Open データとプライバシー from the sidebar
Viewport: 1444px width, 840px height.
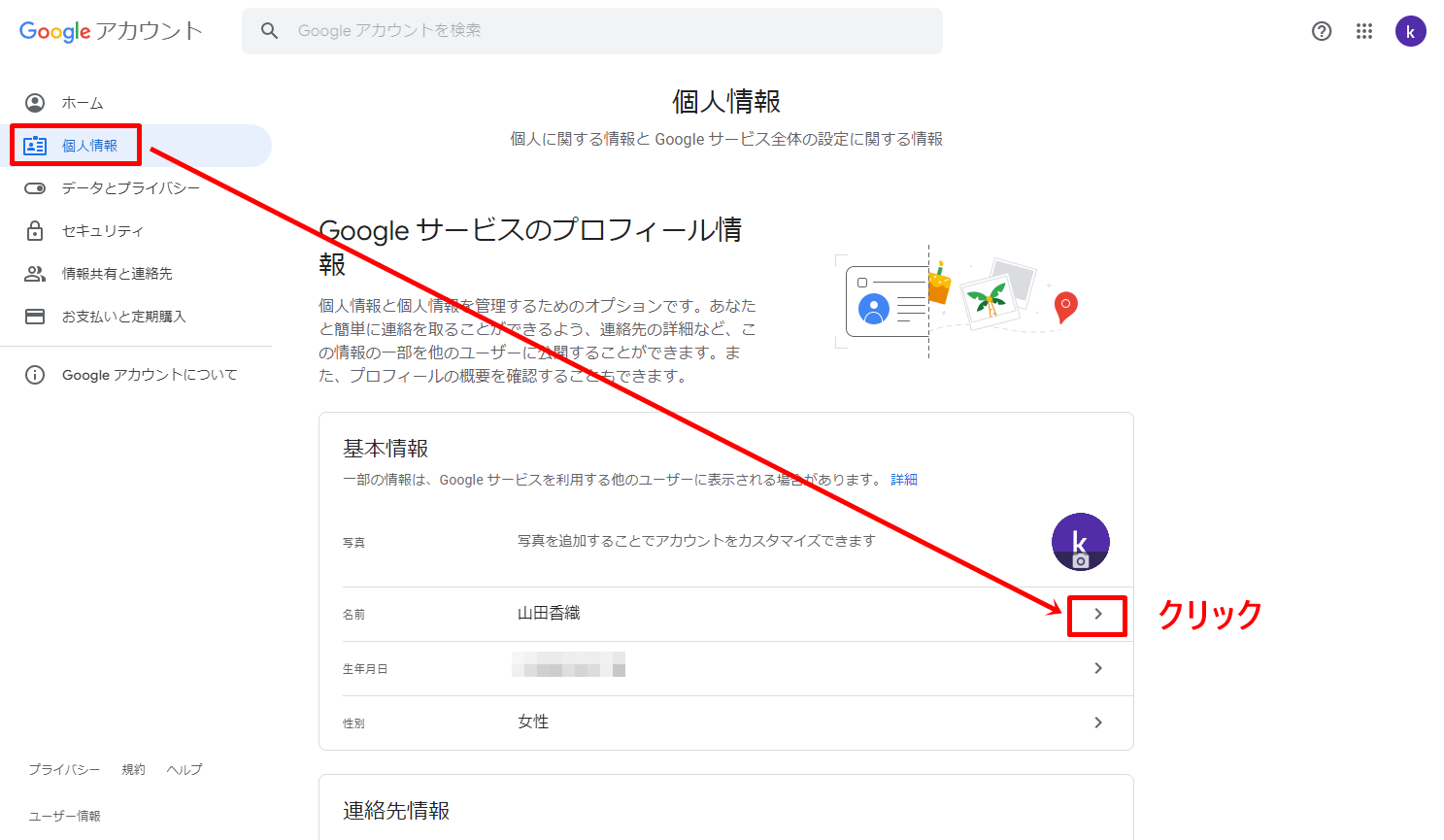tap(130, 188)
